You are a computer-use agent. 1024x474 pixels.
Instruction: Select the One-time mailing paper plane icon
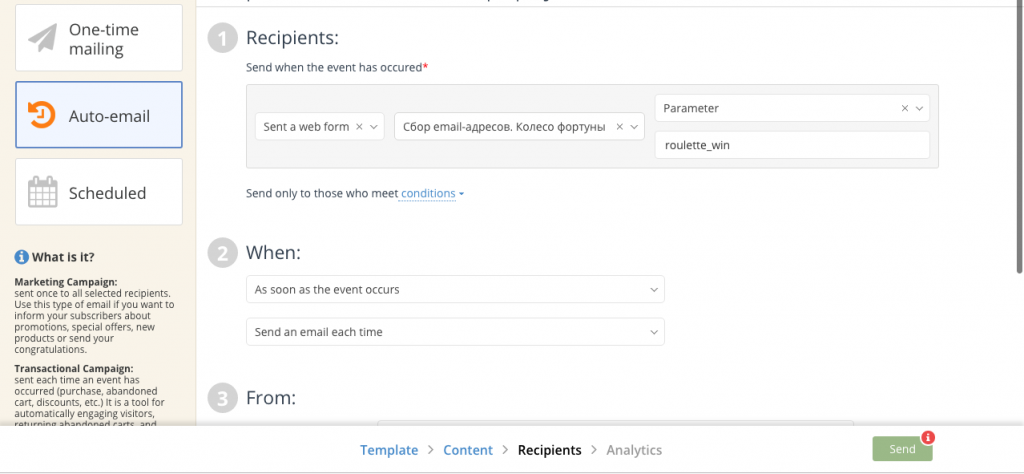43,38
